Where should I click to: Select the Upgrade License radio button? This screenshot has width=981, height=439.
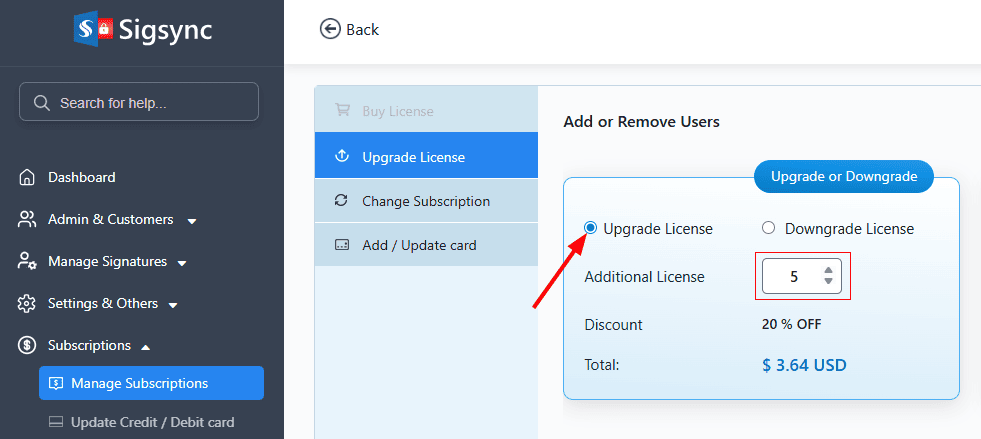point(590,228)
